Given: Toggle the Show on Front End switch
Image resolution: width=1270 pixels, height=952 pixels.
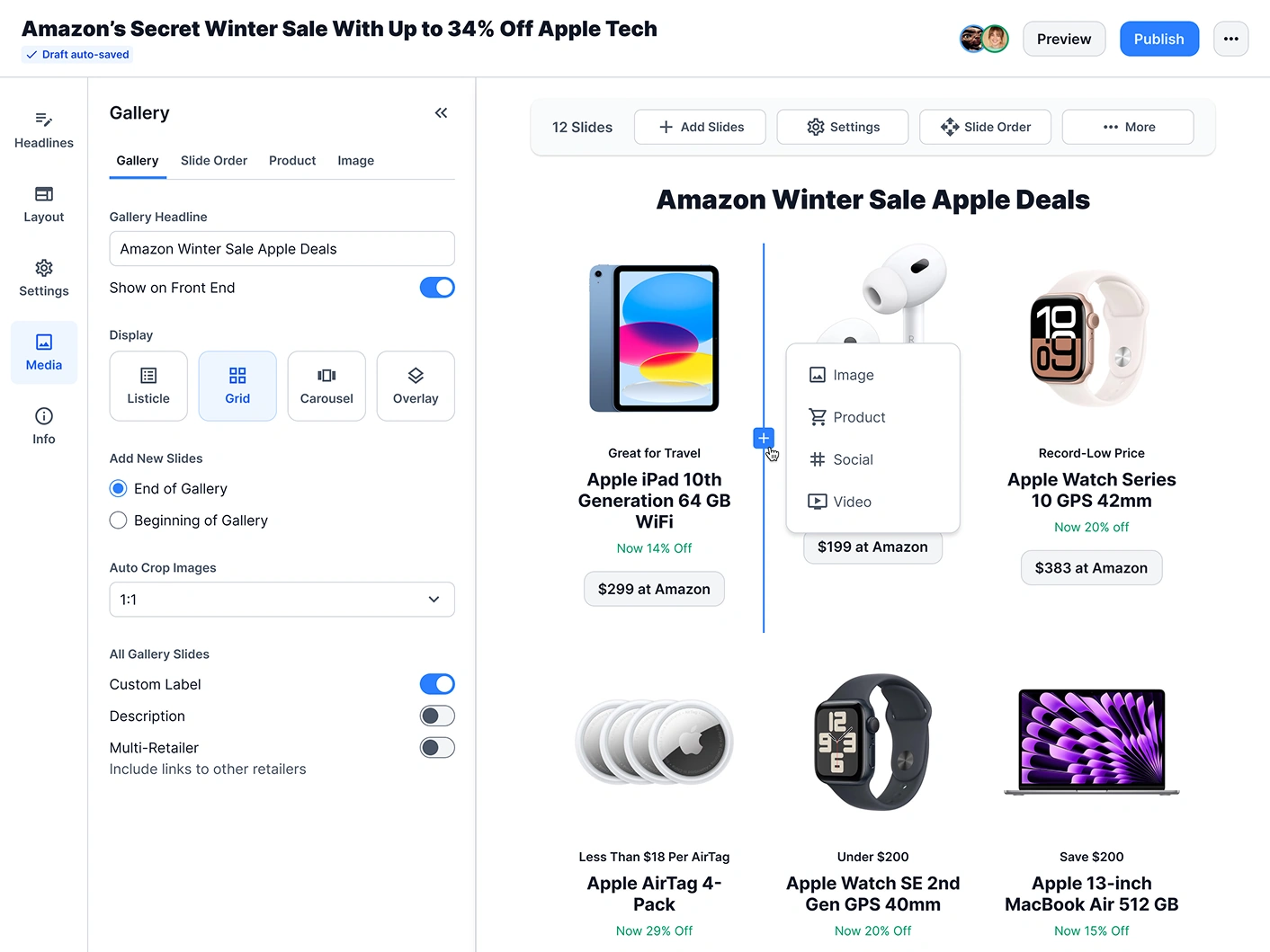Looking at the screenshot, I should 437,288.
